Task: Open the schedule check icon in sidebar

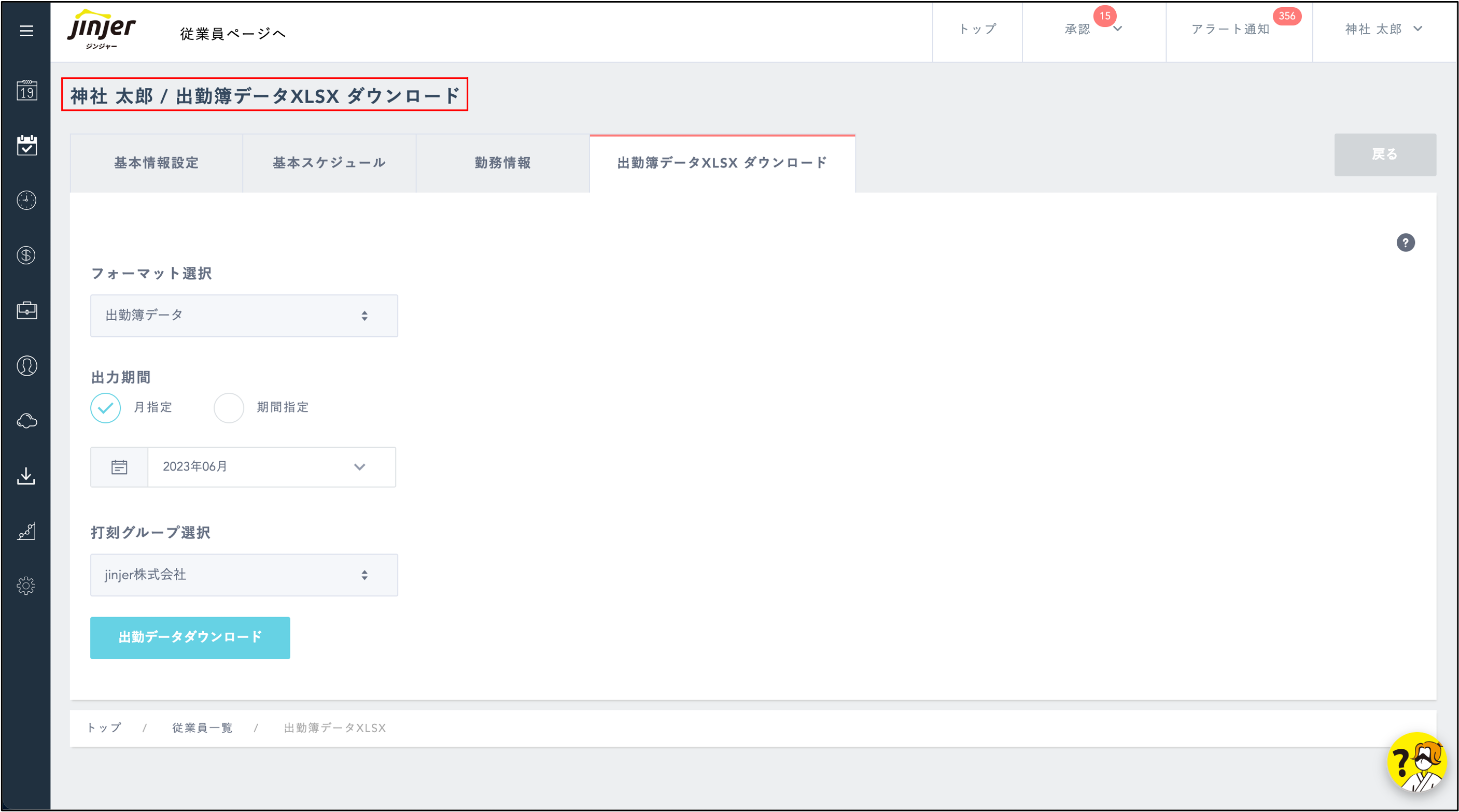Action: click(x=26, y=146)
